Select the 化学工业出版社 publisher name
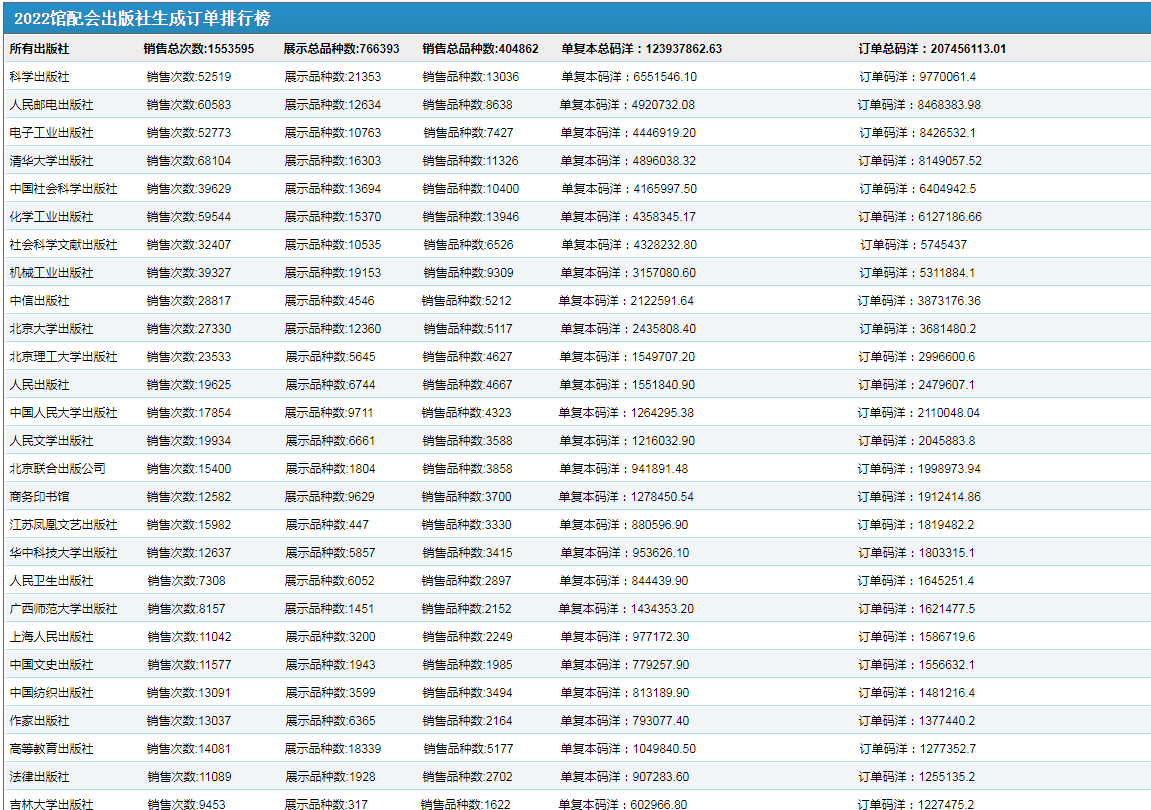 pyautogui.click(x=51, y=217)
